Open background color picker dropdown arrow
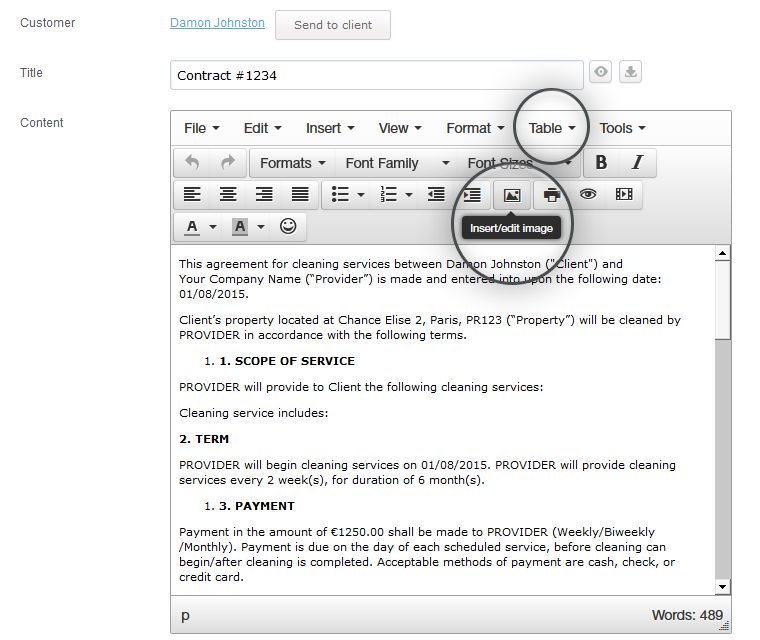The width and height of the screenshot is (760, 640). point(261,227)
